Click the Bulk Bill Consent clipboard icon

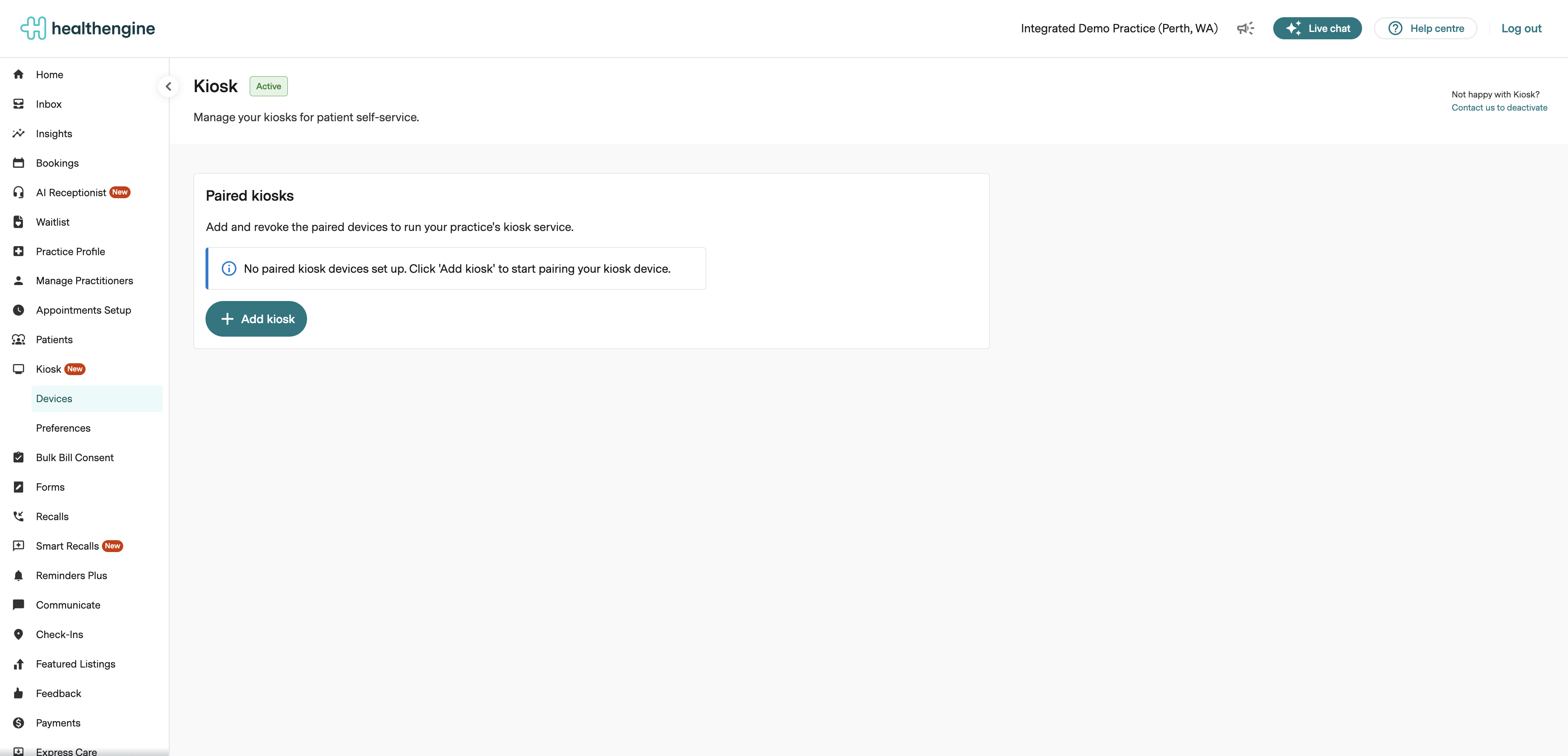(x=18, y=457)
